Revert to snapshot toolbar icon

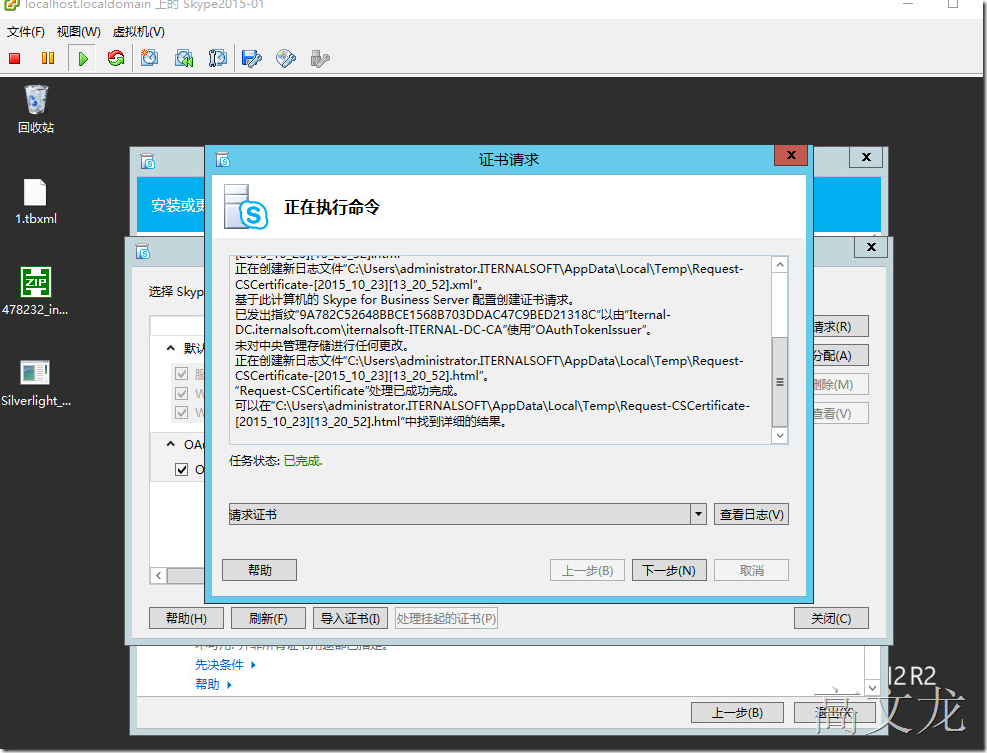click(x=184, y=59)
